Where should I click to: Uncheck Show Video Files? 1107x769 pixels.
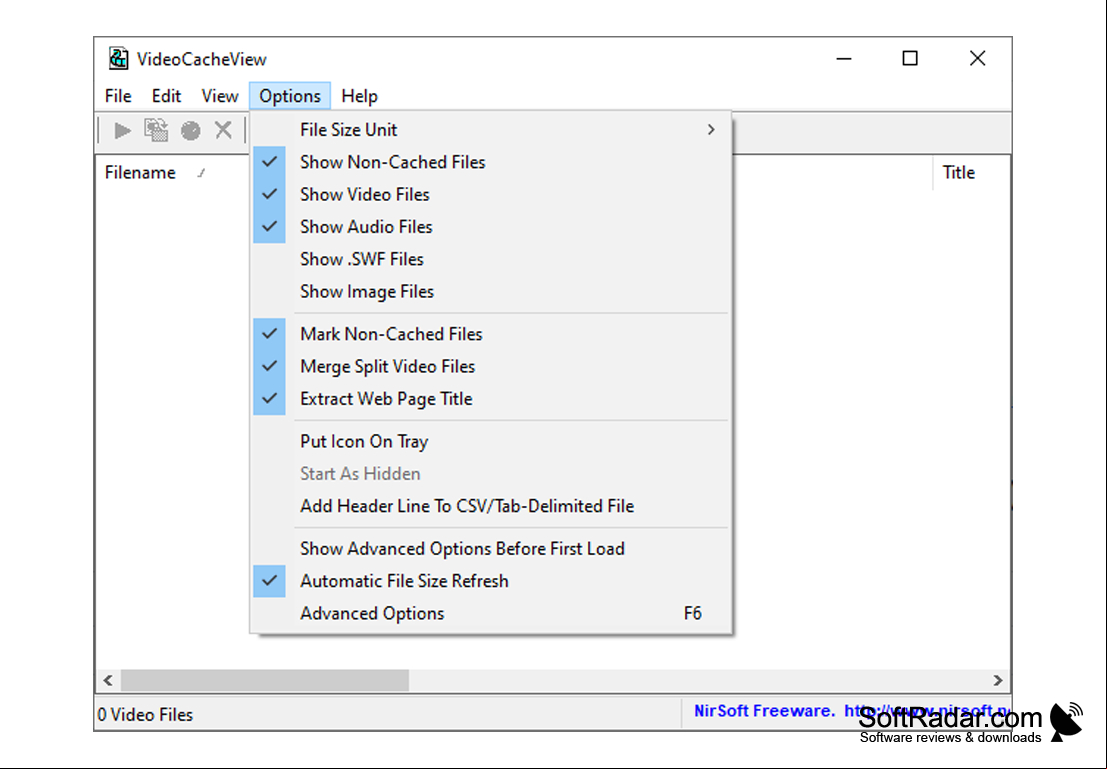491,195
